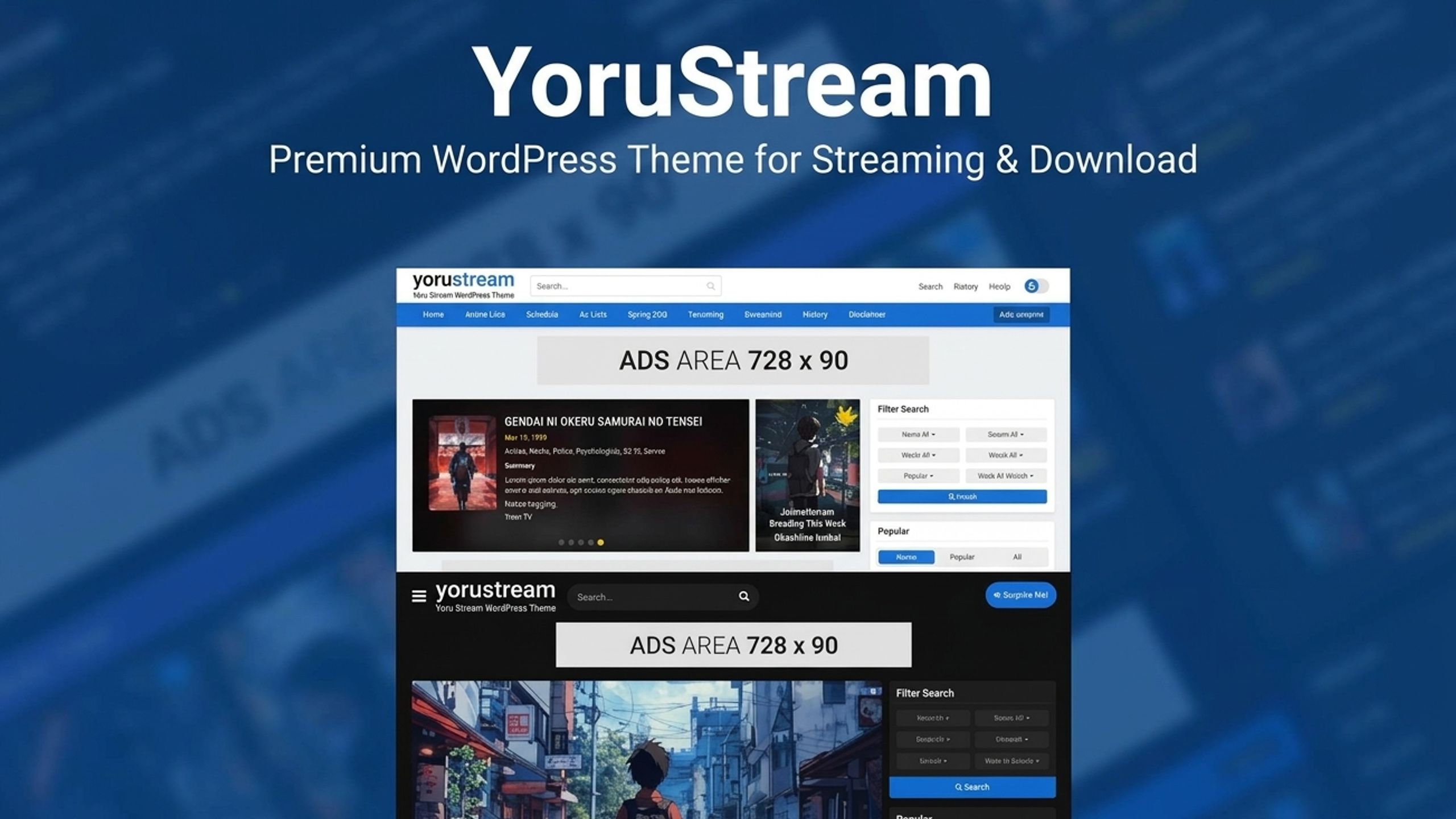1456x819 pixels.
Task: Select the first gray slider dot
Action: (561, 543)
